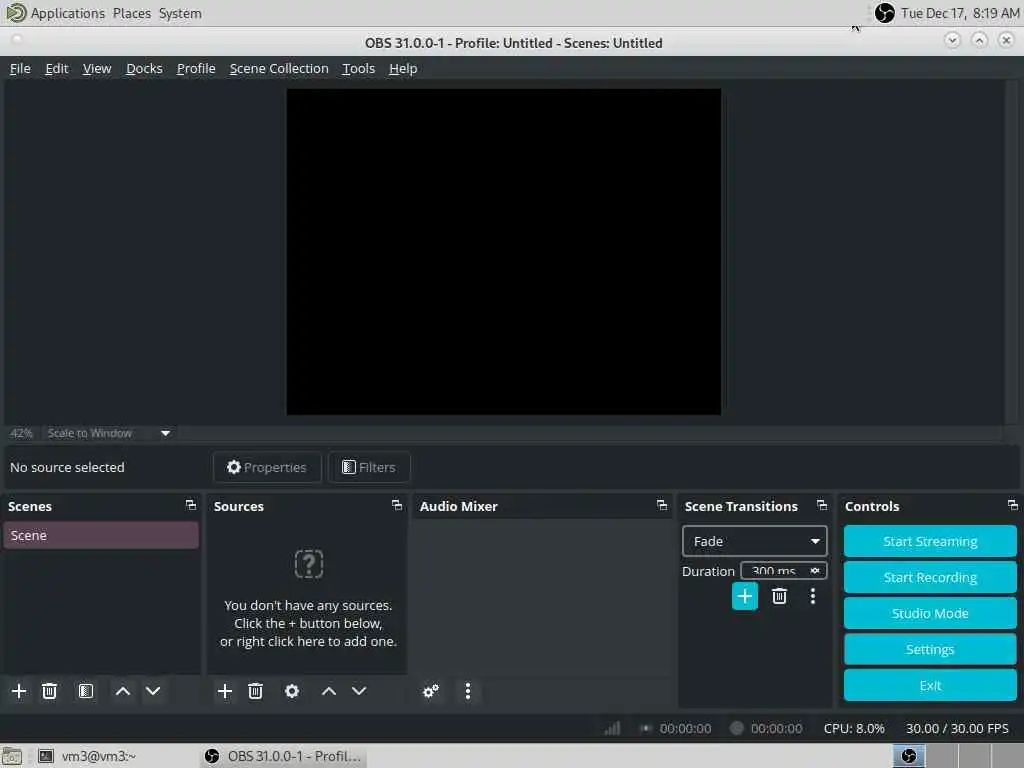Move source down arrow in Sources panel

click(x=359, y=691)
